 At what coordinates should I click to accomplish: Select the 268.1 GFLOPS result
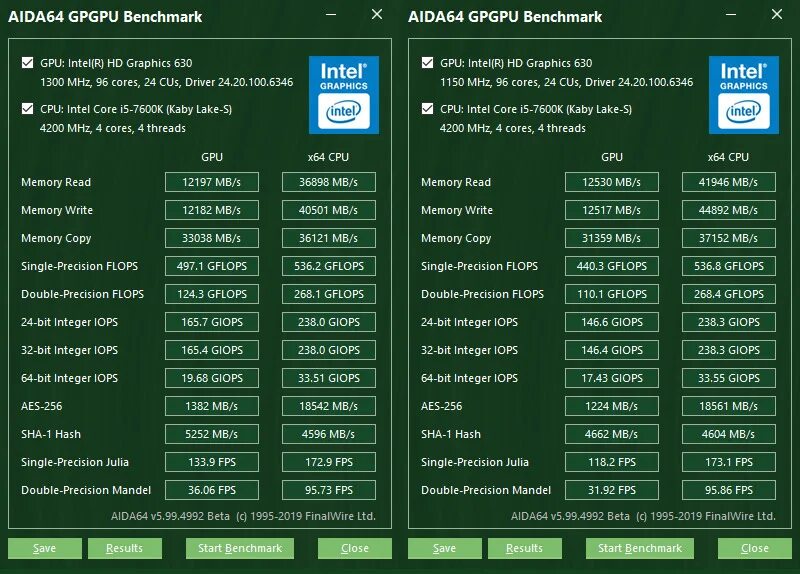(329, 294)
